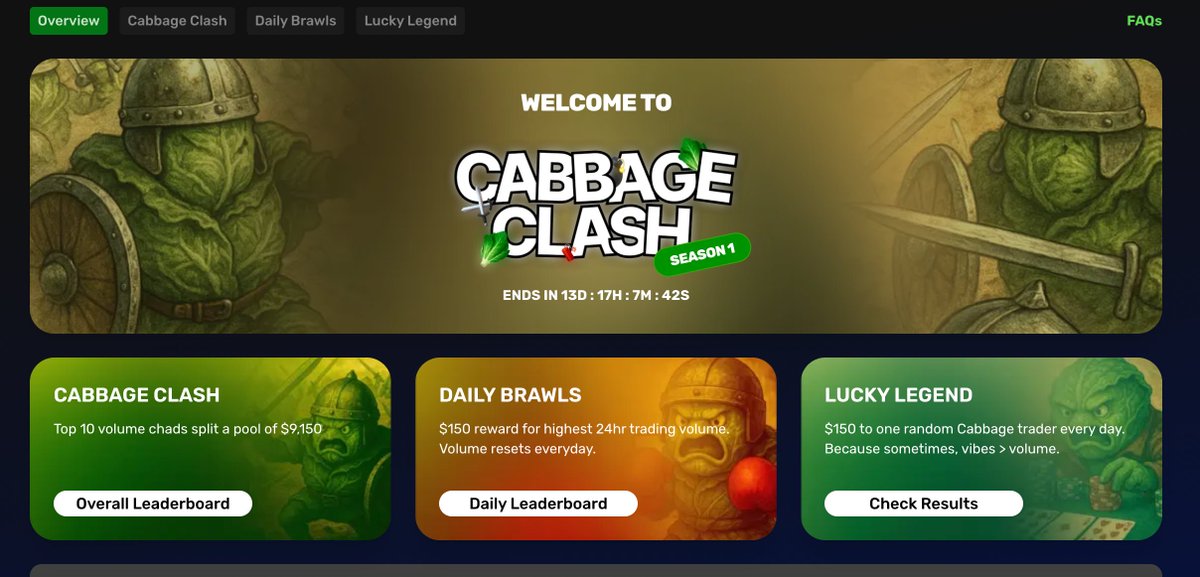The image size is (1200, 577).
Task: Click the Ends In countdown timer
Action: (596, 296)
